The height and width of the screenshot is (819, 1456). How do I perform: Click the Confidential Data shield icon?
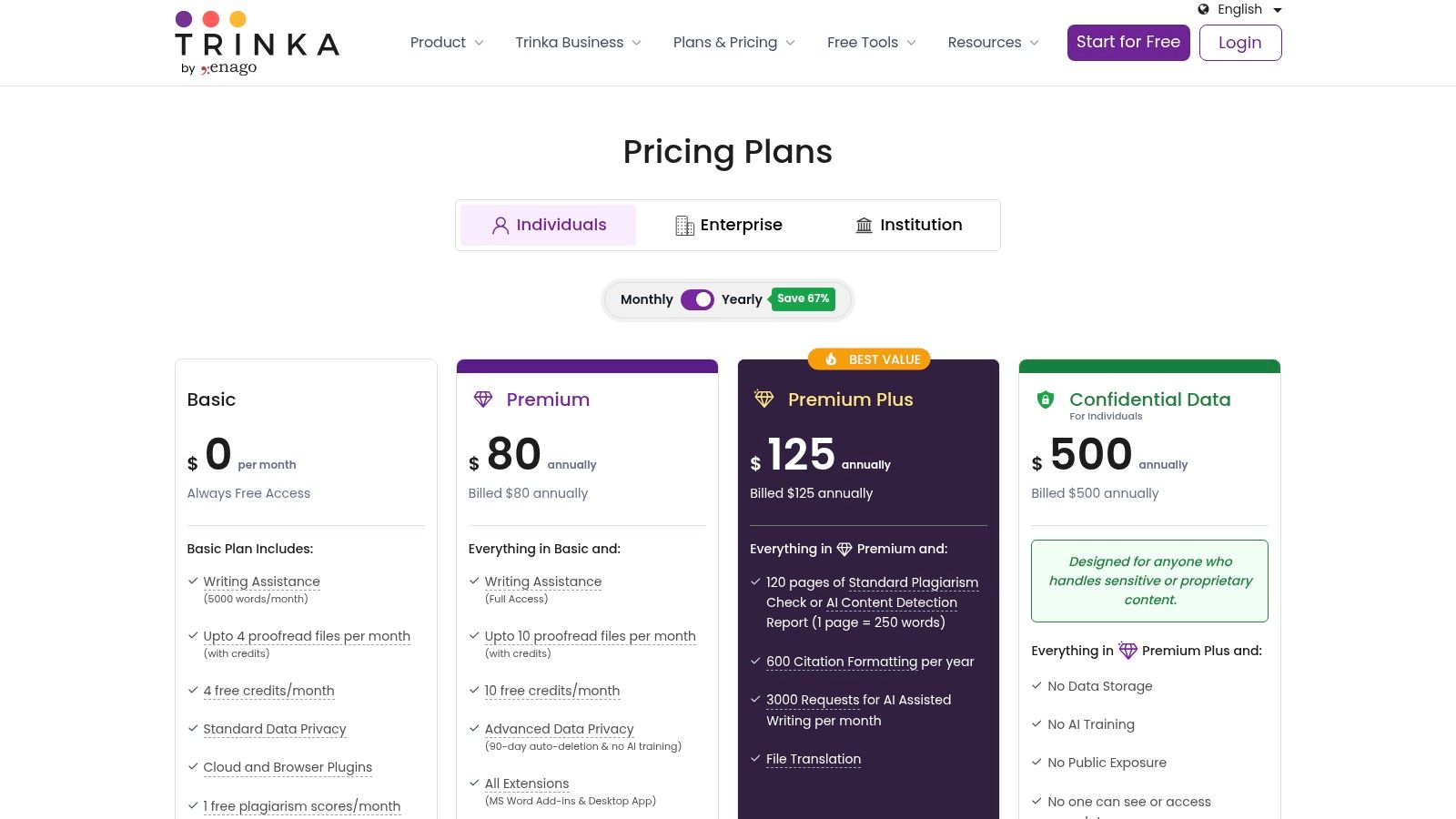(1046, 399)
